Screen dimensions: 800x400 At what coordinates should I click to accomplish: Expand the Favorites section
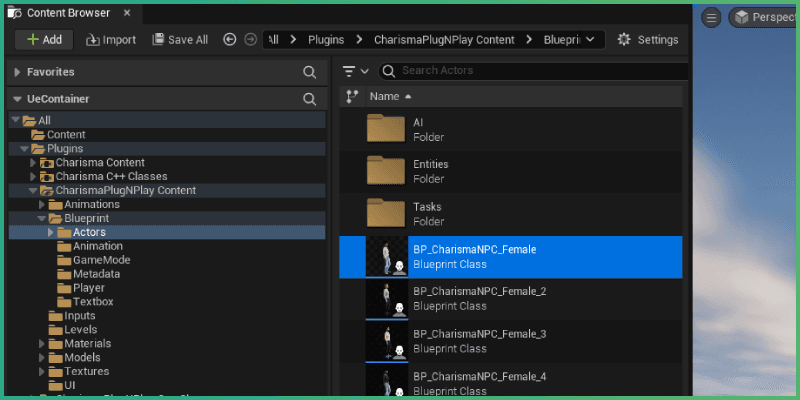point(17,72)
